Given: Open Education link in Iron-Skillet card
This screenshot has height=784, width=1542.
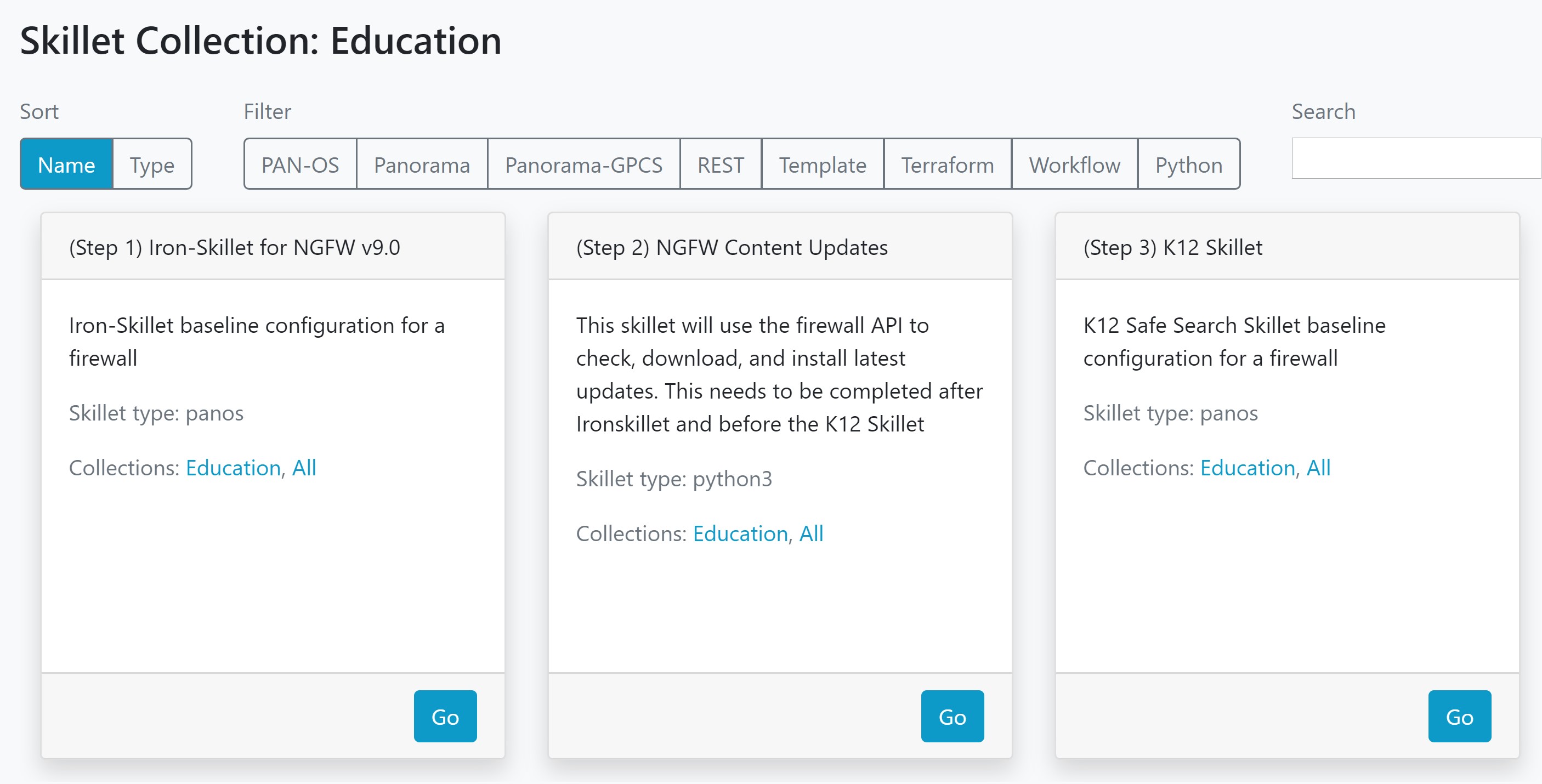Looking at the screenshot, I should coord(233,468).
